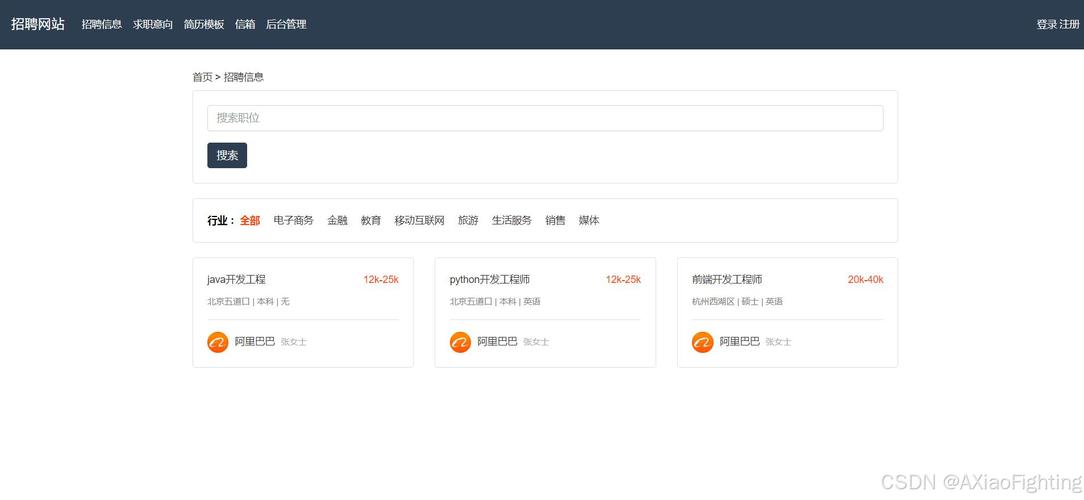Viewport: 1084px width, 500px height.
Task: Click the 首页 breadcrumb link
Action: [202, 77]
